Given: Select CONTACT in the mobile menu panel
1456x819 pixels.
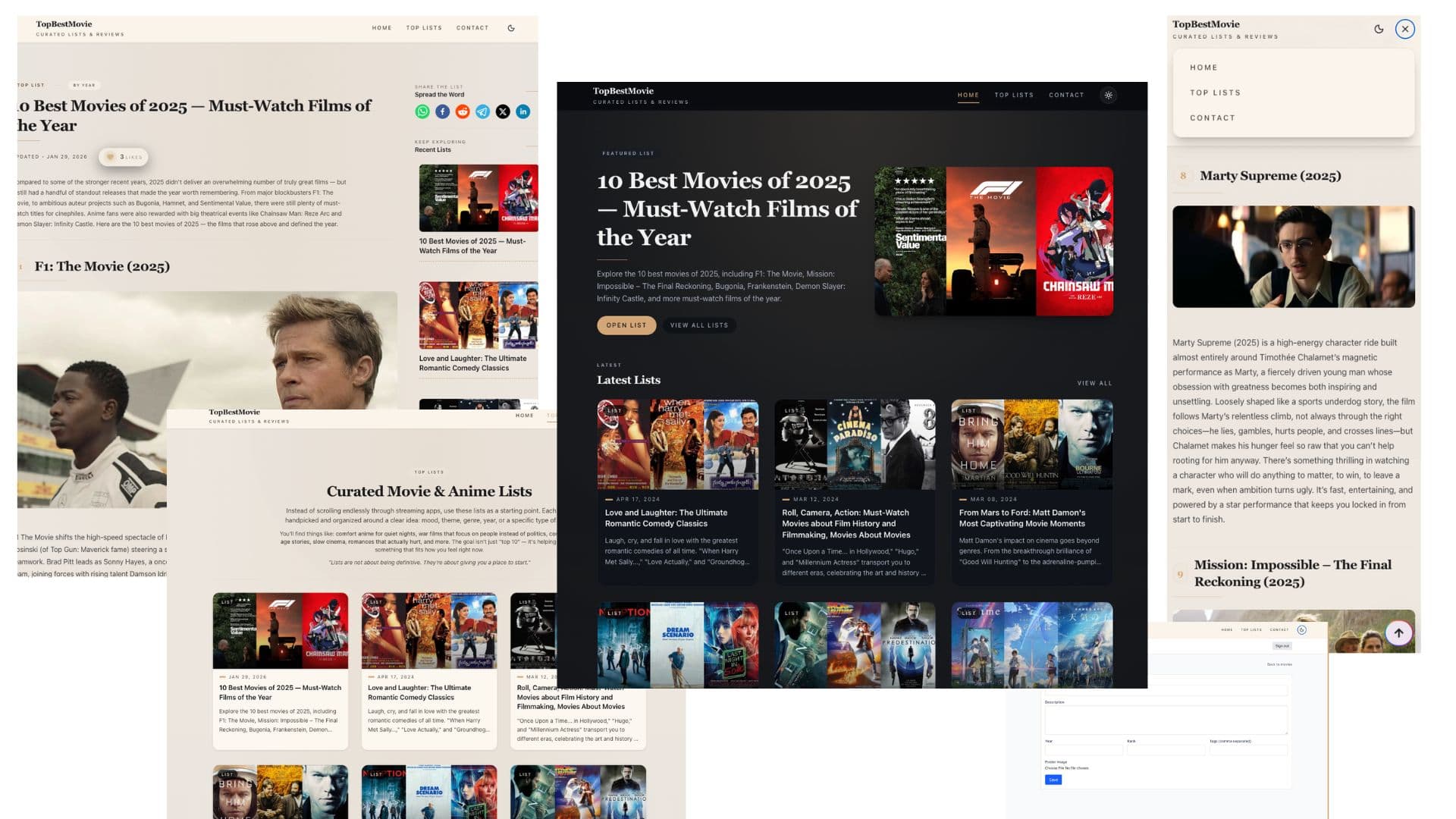Looking at the screenshot, I should [x=1213, y=118].
